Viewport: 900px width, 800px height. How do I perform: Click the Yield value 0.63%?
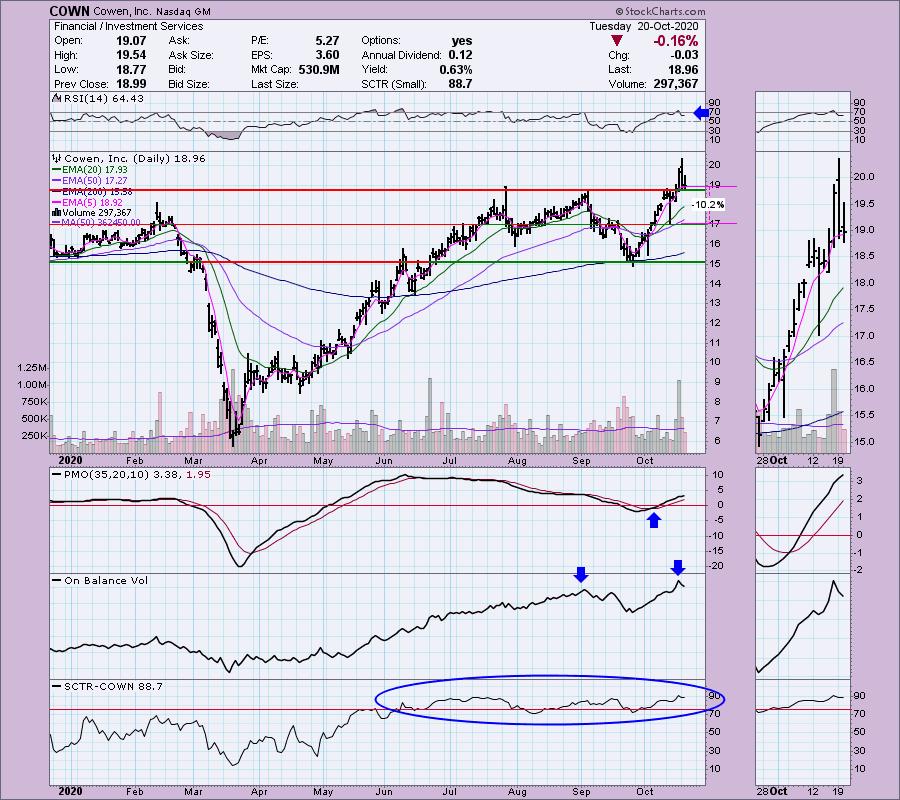point(456,69)
